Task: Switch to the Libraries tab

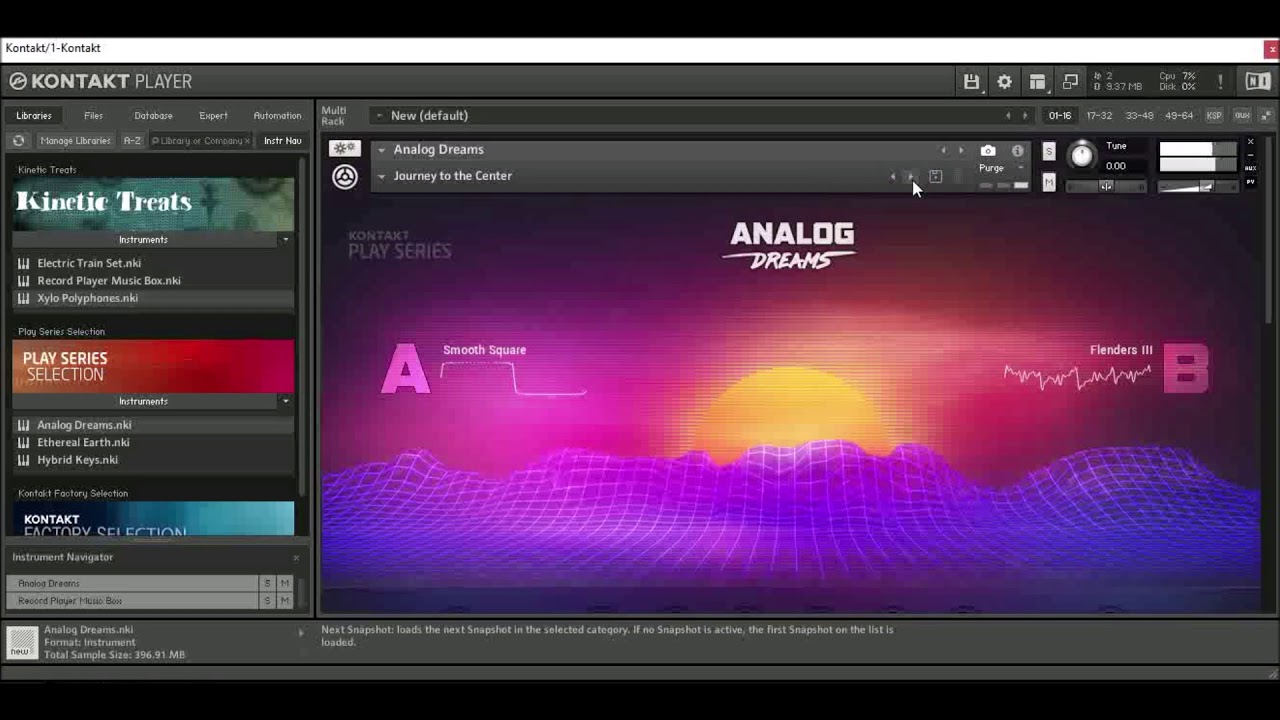Action: tap(34, 116)
